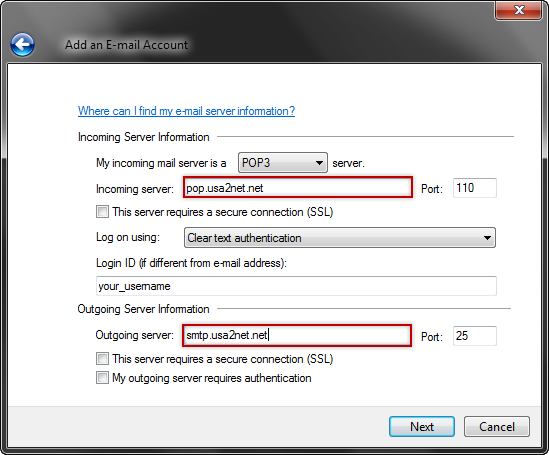Click the Outgoing server field smtp.usa2net.net
549x455 pixels.
(297, 335)
